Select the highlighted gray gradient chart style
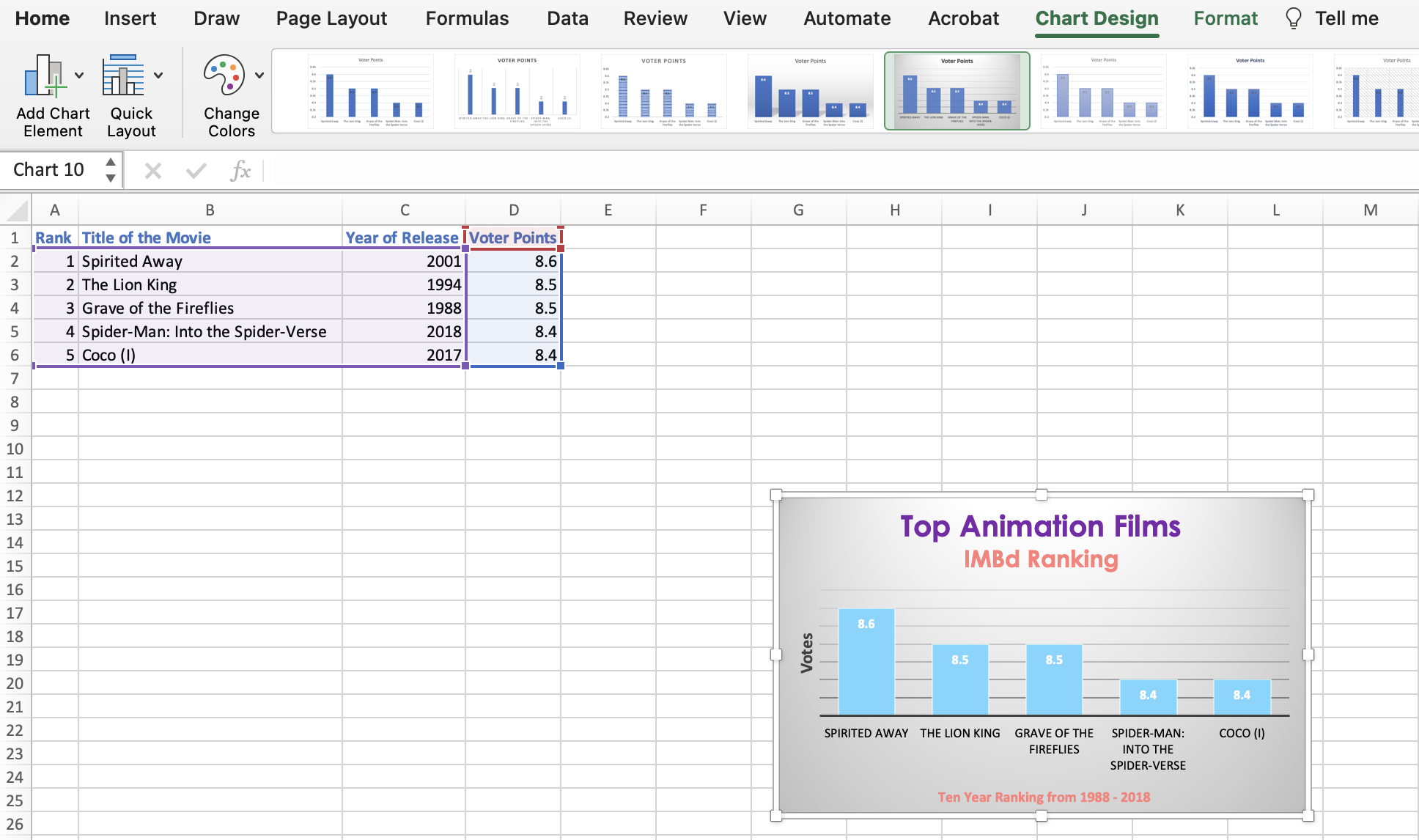 click(957, 91)
